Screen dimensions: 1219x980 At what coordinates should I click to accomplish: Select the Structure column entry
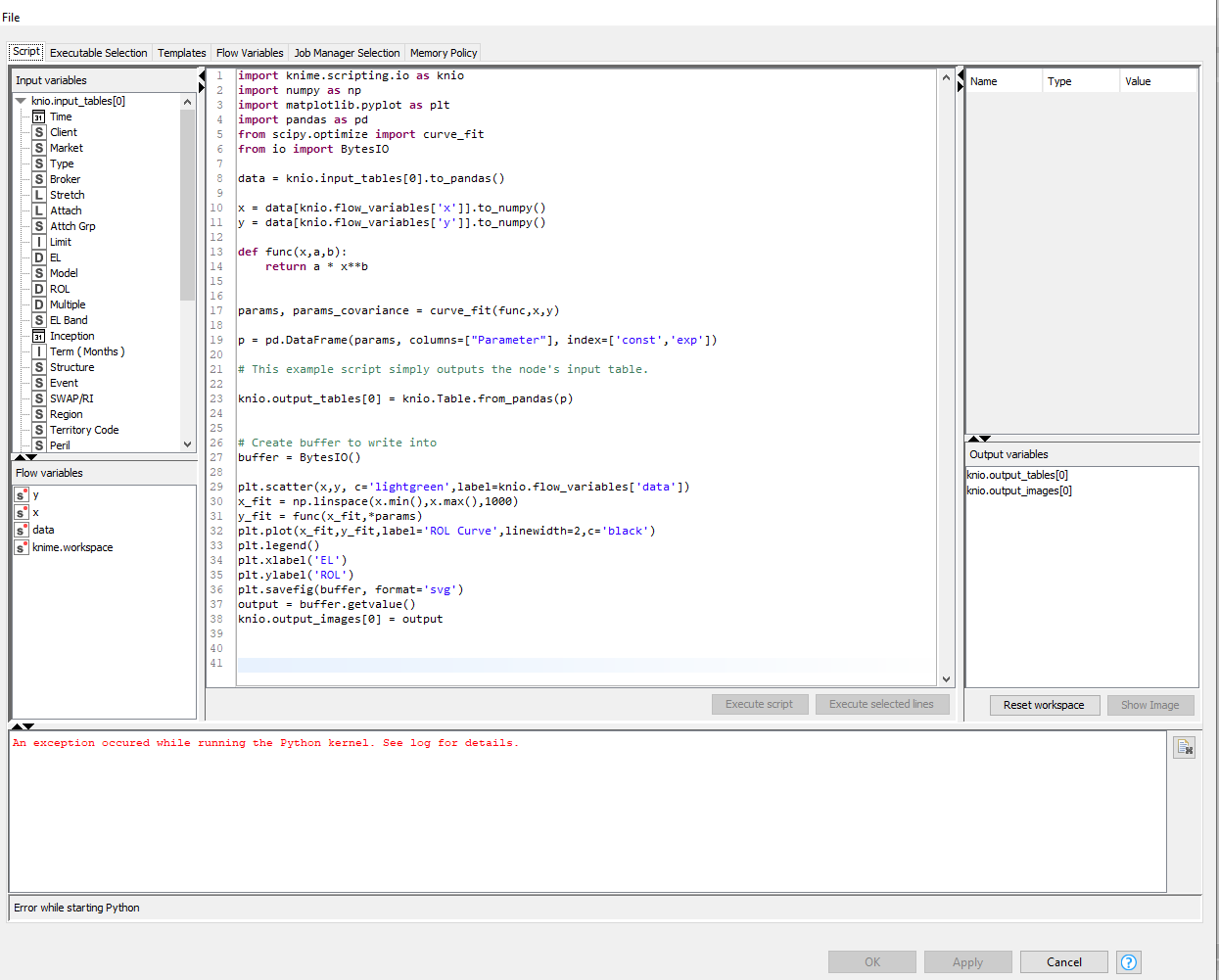(71, 367)
